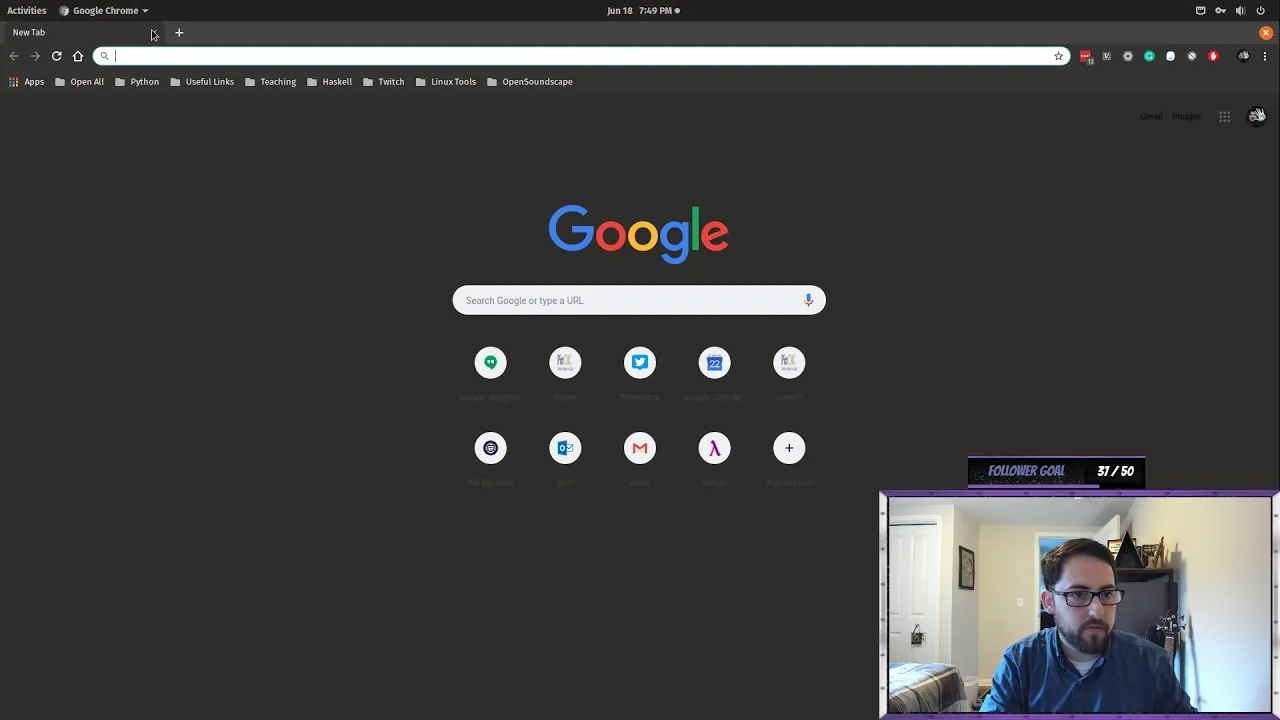Open the gray crossed-circle extension icon
Screen dimensions: 1280x720
point(1191,56)
